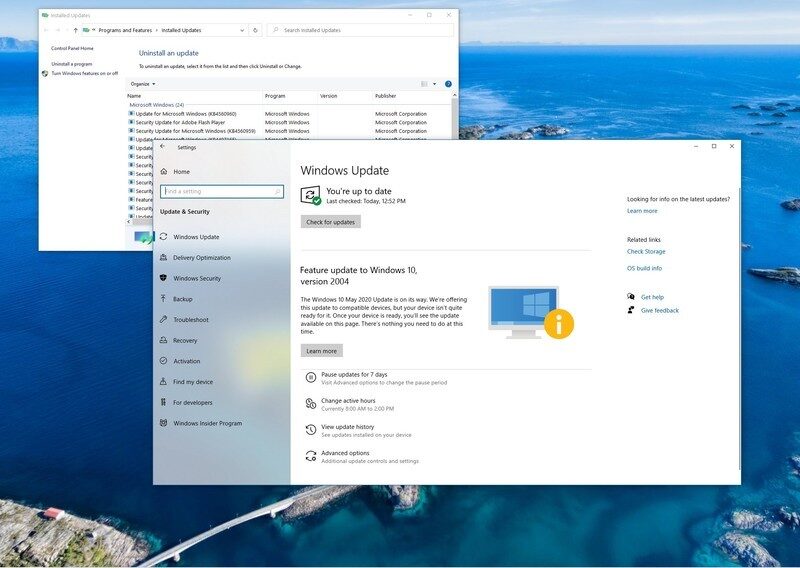
Task: Open Organize dropdown in Installed Updates
Action: click(142, 84)
